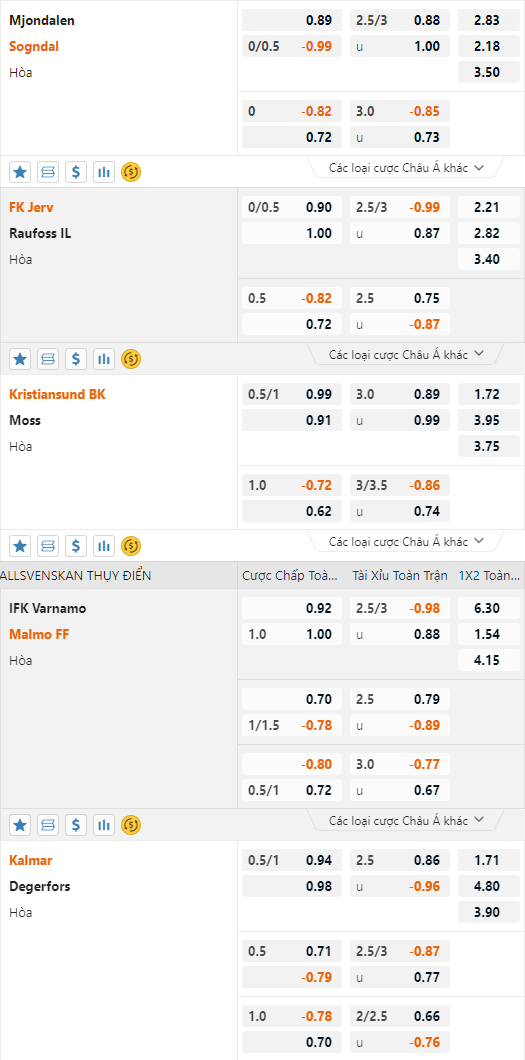The height and width of the screenshot is (1060, 525).
Task: Open the dollar icon under FK Jerv match
Action: point(76,359)
